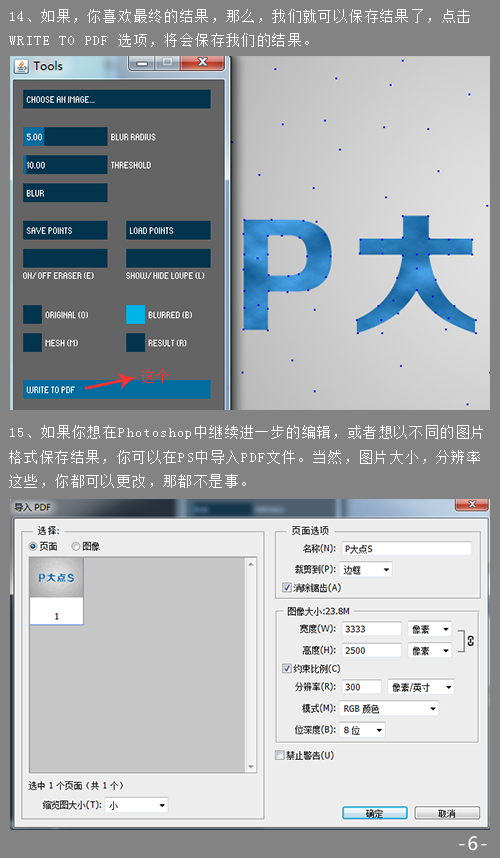Select the 页面 radio button
The height and width of the screenshot is (858, 500).
point(33,546)
